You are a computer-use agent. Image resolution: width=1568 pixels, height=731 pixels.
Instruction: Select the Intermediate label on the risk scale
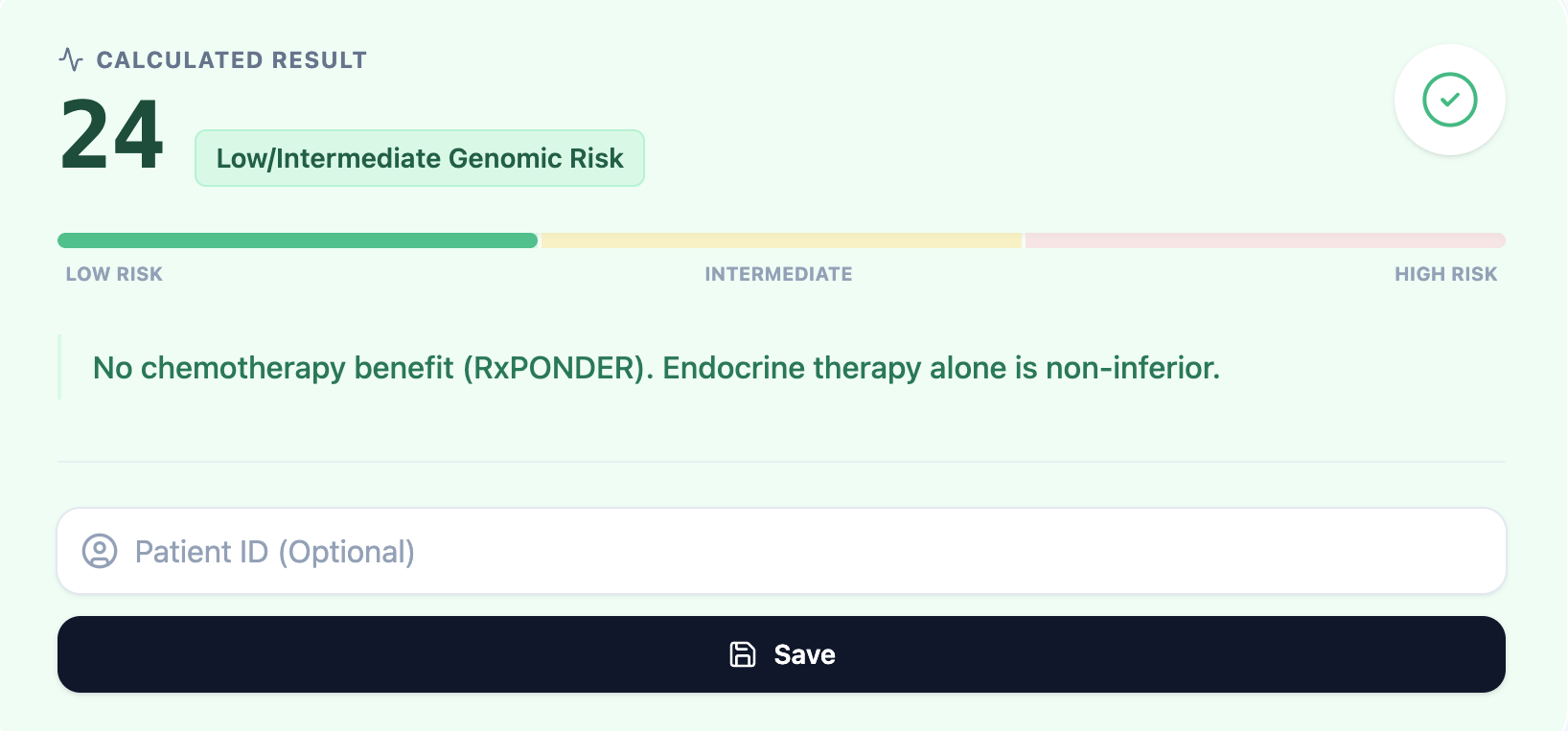click(x=778, y=273)
